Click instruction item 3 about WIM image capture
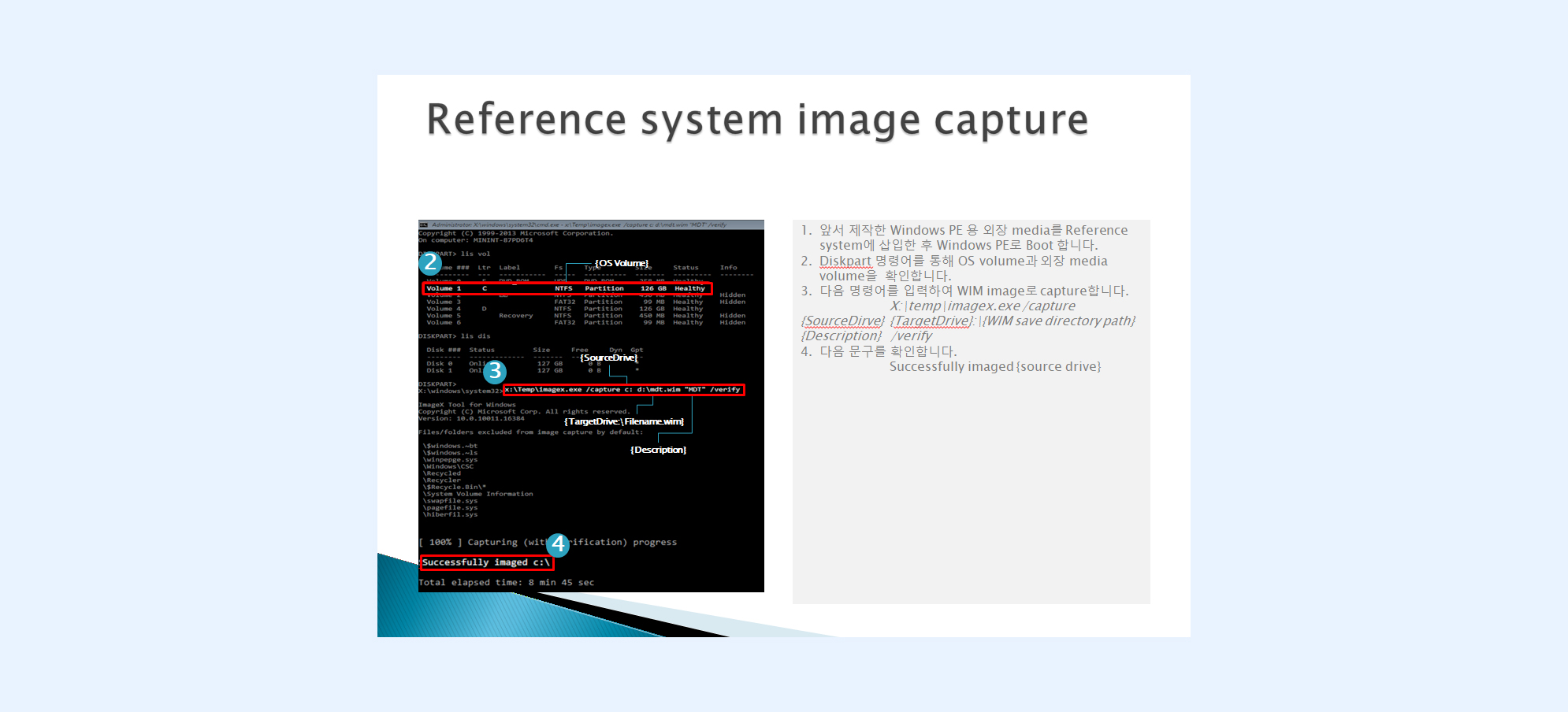The height and width of the screenshot is (712, 1568). click(x=965, y=291)
